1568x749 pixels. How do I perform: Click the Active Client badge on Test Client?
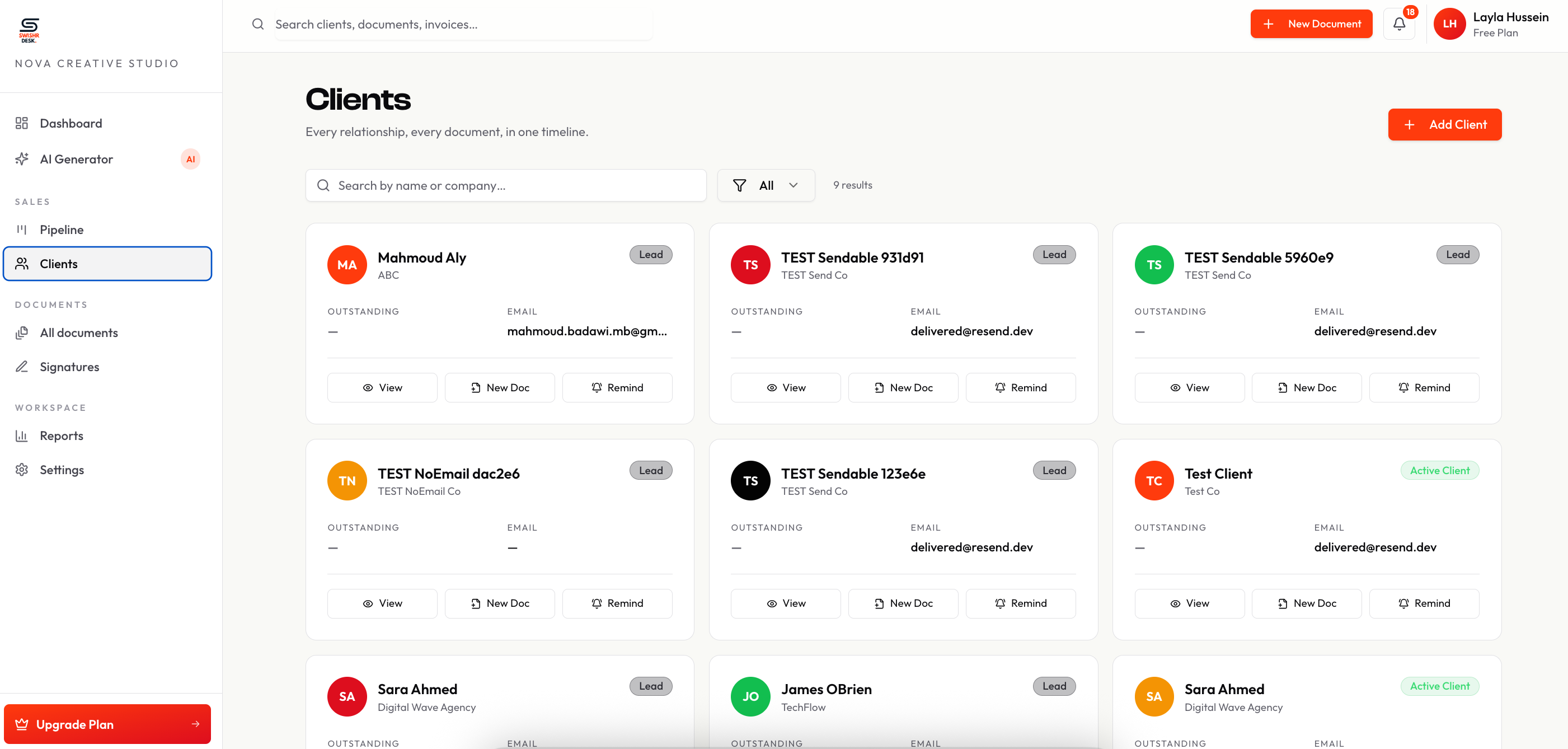(1439, 470)
